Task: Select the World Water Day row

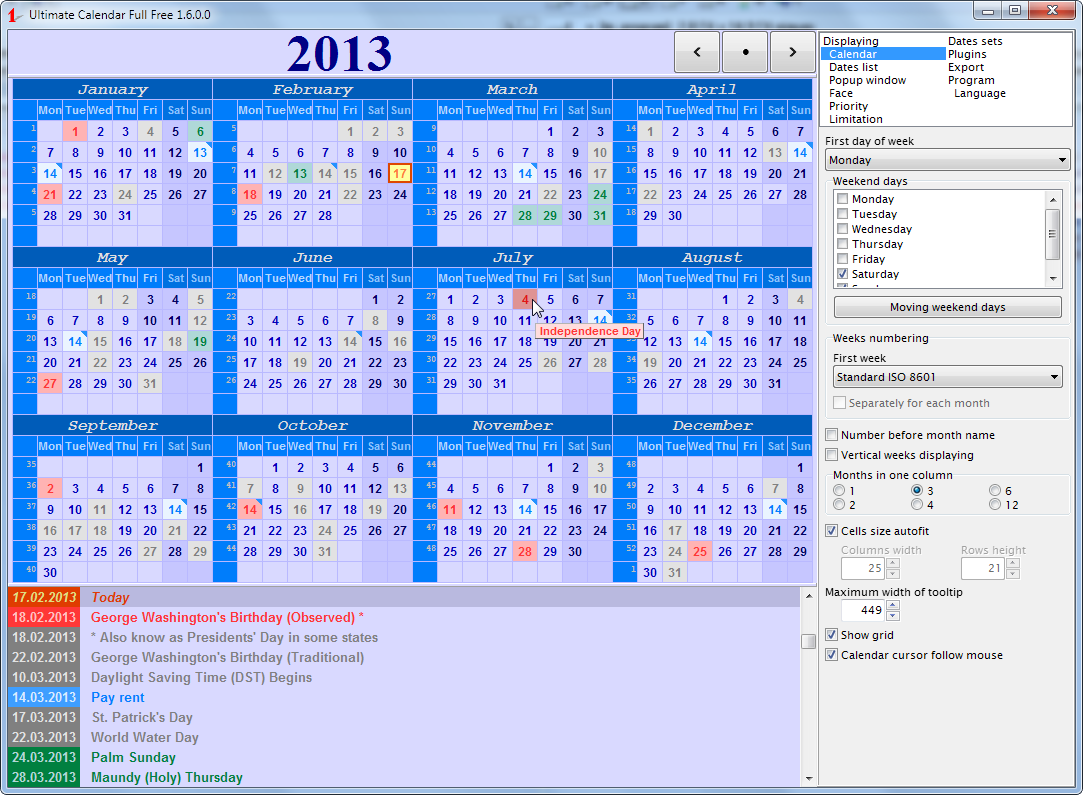Action: pyautogui.click(x=404, y=738)
